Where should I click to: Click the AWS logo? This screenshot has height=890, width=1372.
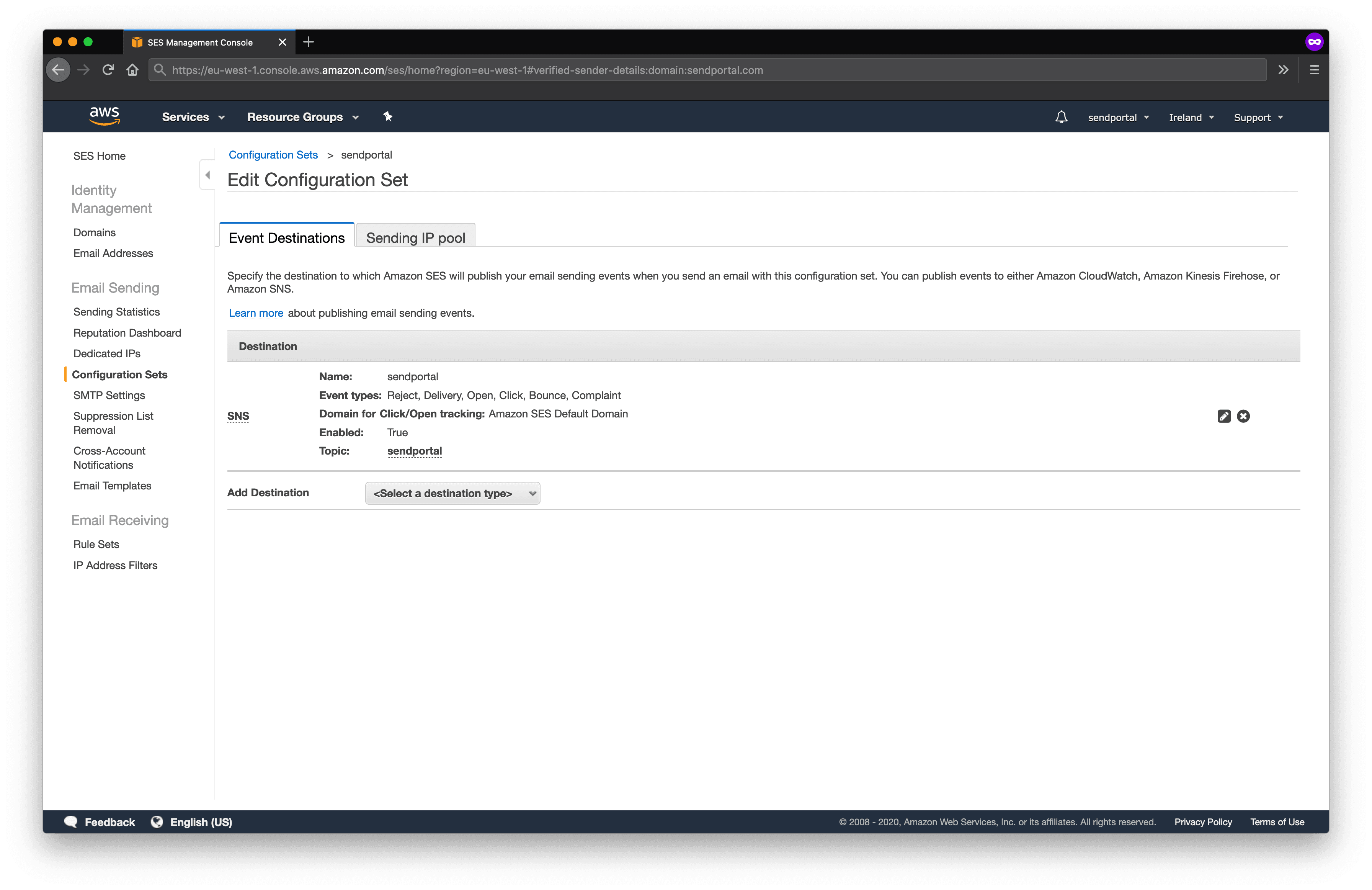click(x=105, y=116)
